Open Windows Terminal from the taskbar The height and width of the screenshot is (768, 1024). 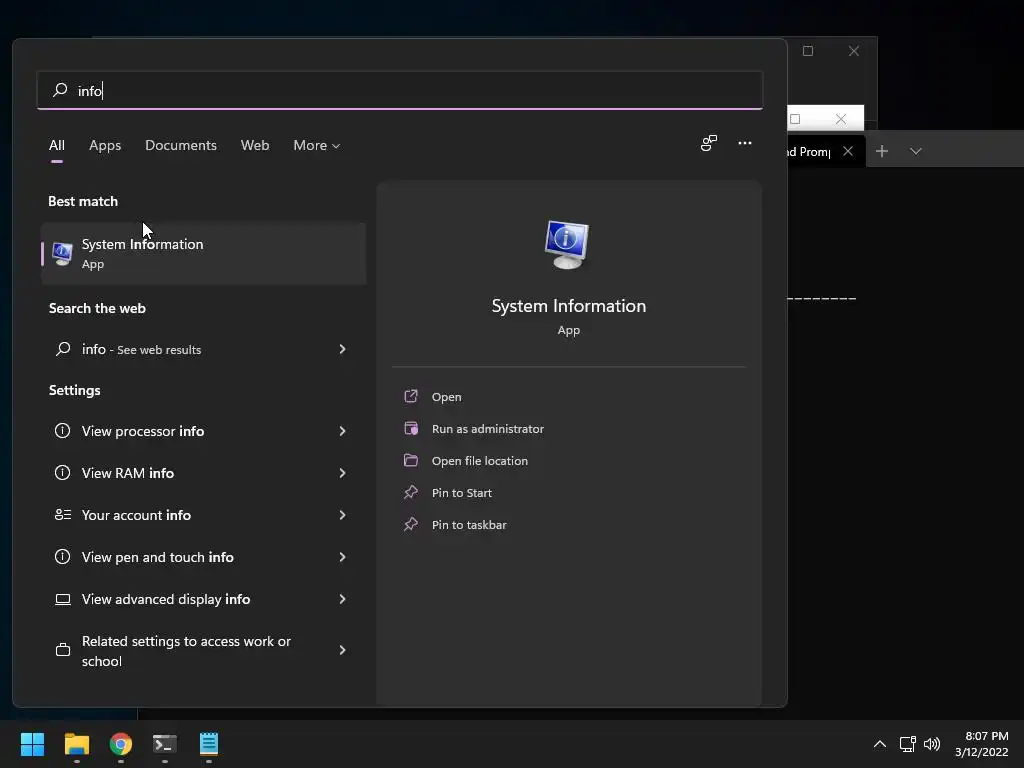[165, 744]
